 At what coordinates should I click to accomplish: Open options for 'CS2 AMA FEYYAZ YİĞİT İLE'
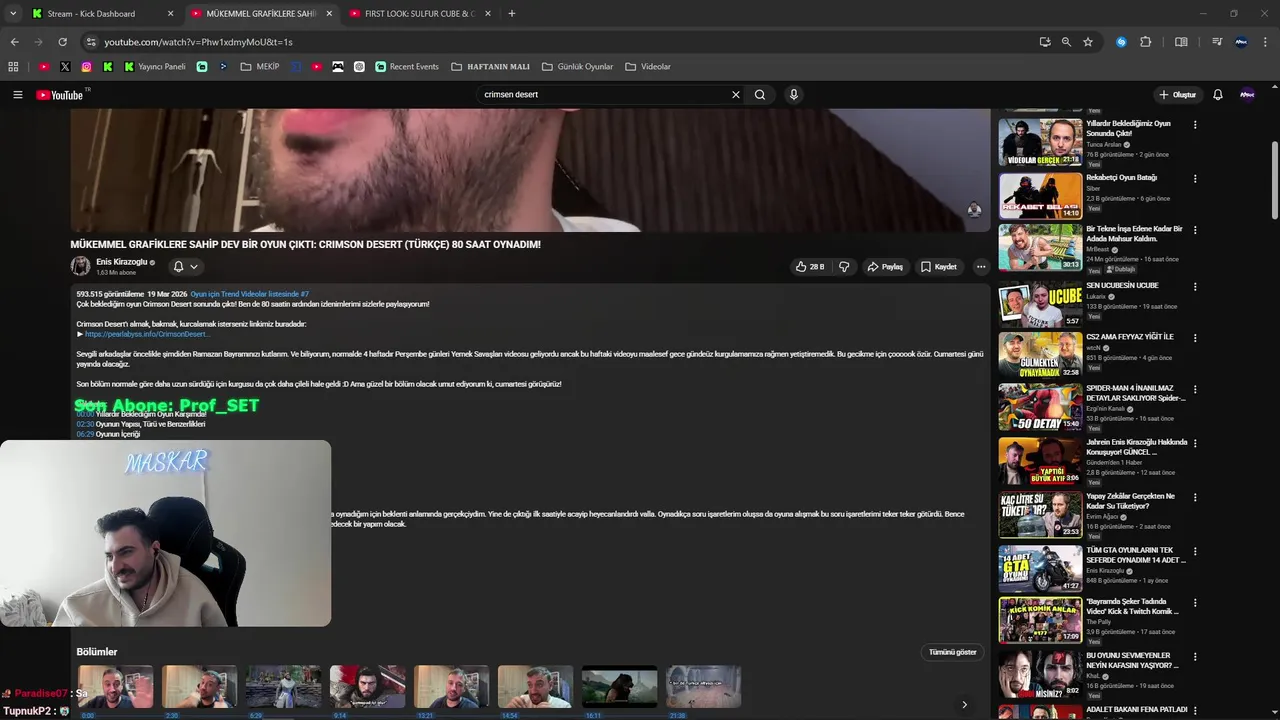tap(1195, 338)
